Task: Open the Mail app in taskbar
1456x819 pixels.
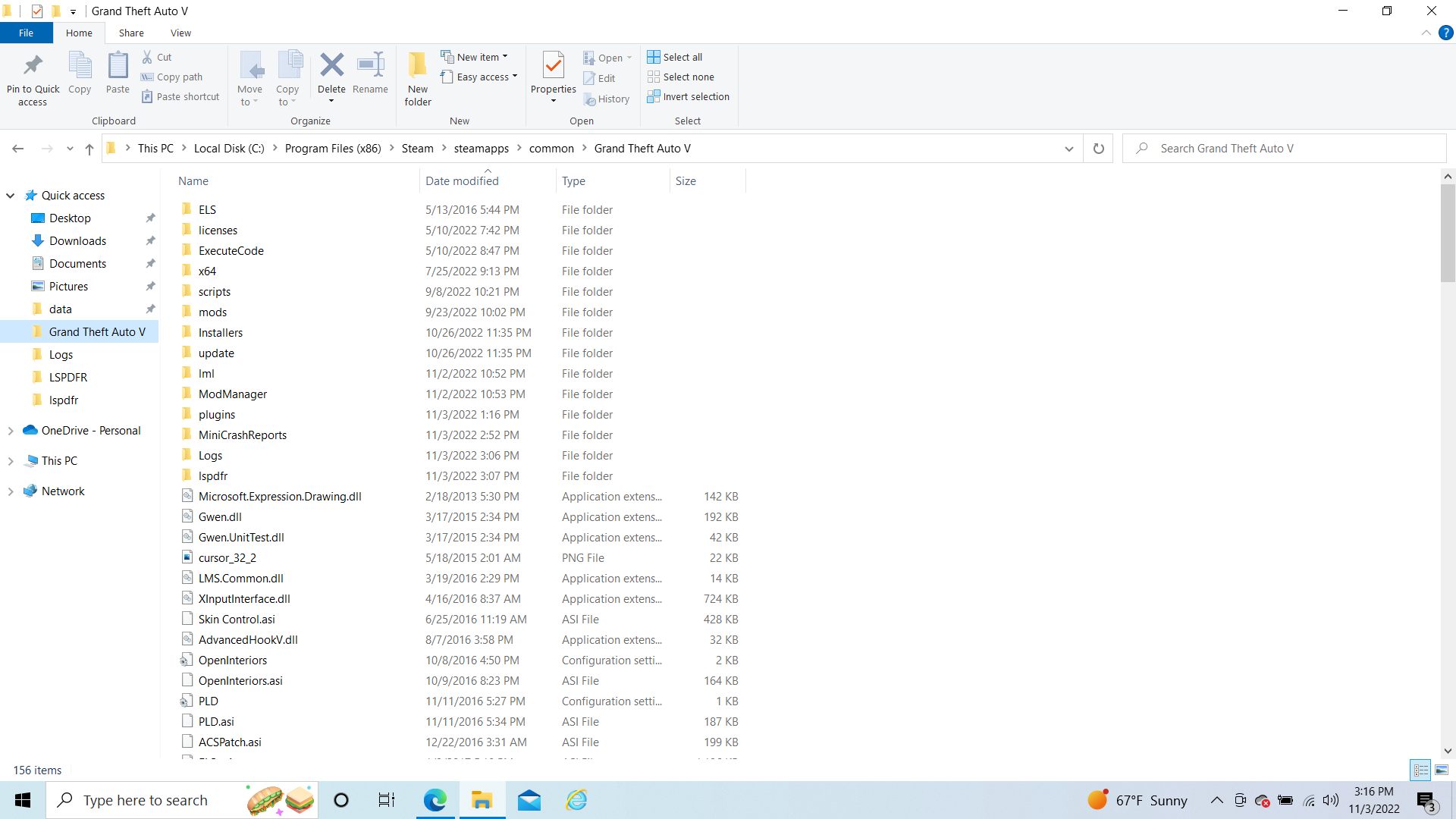Action: coord(529,800)
